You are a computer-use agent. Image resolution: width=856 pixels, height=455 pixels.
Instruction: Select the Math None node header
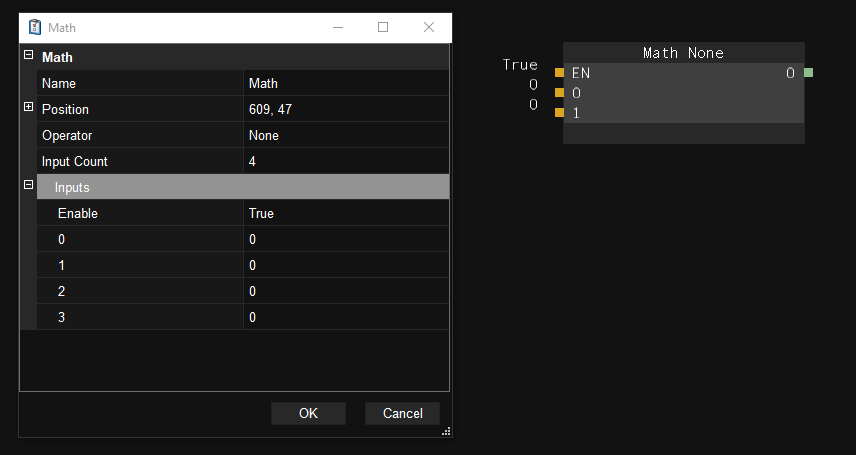click(x=683, y=53)
